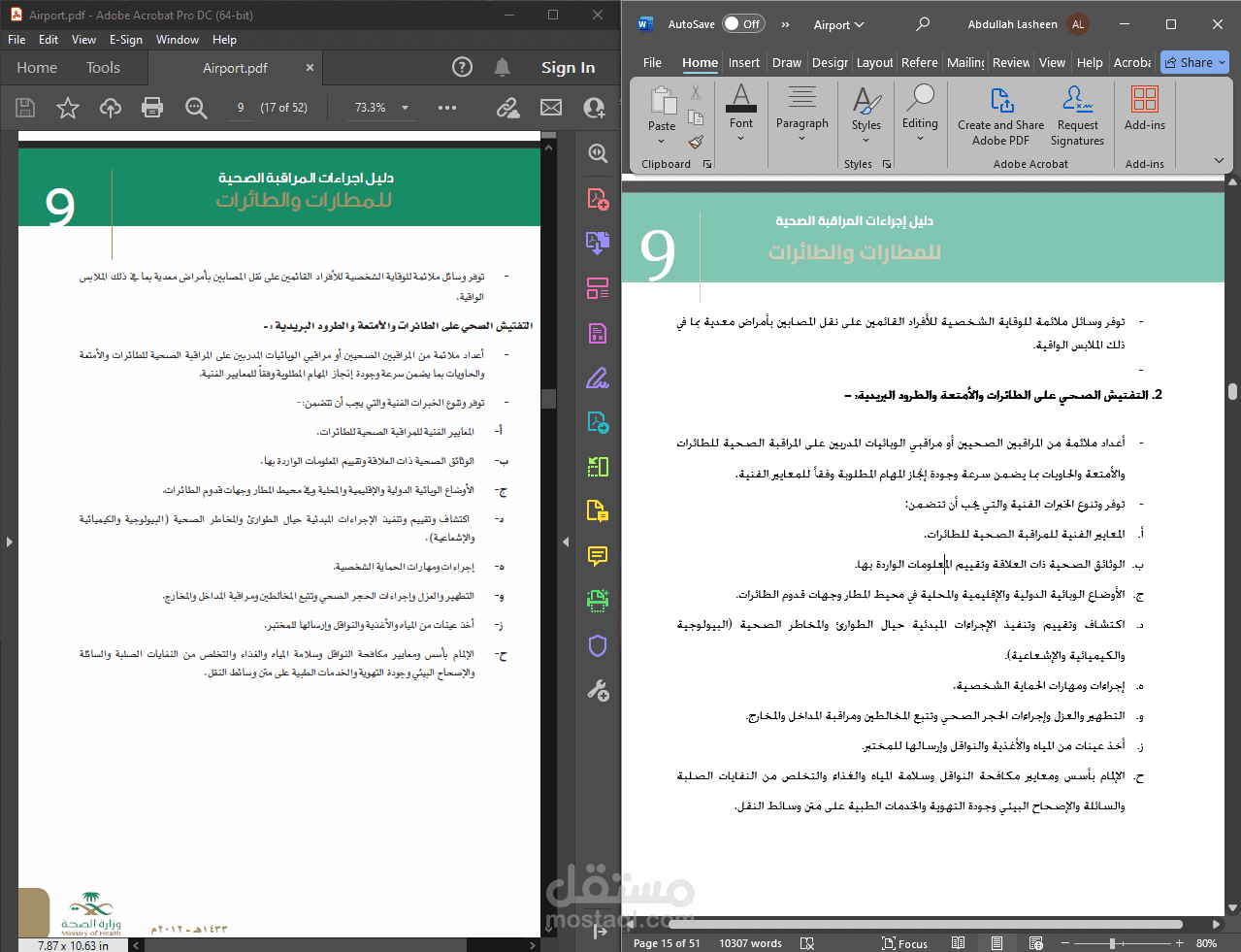1241x952 pixels.
Task: Click the share link icon in Acrobat
Action: [x=507, y=108]
